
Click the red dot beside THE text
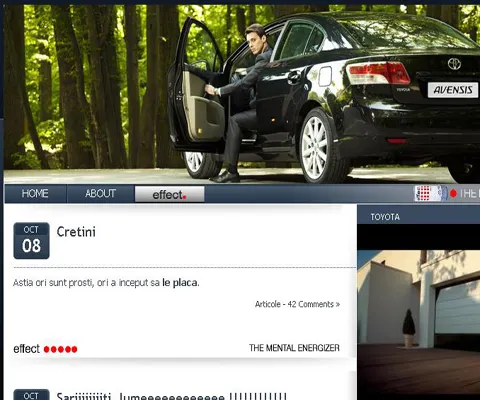(x=453, y=193)
